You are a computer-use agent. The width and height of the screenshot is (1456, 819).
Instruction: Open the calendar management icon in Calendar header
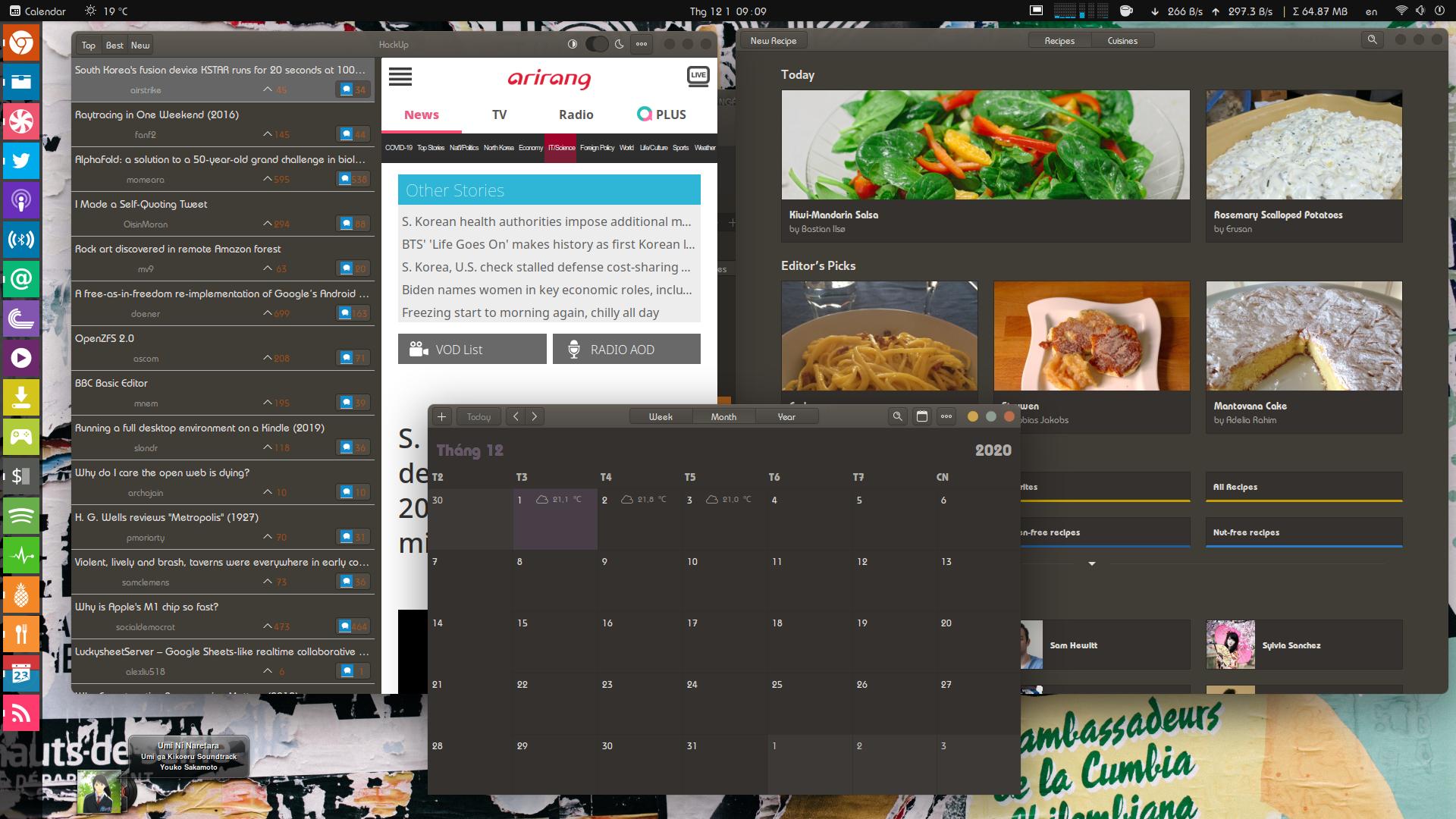point(921,416)
